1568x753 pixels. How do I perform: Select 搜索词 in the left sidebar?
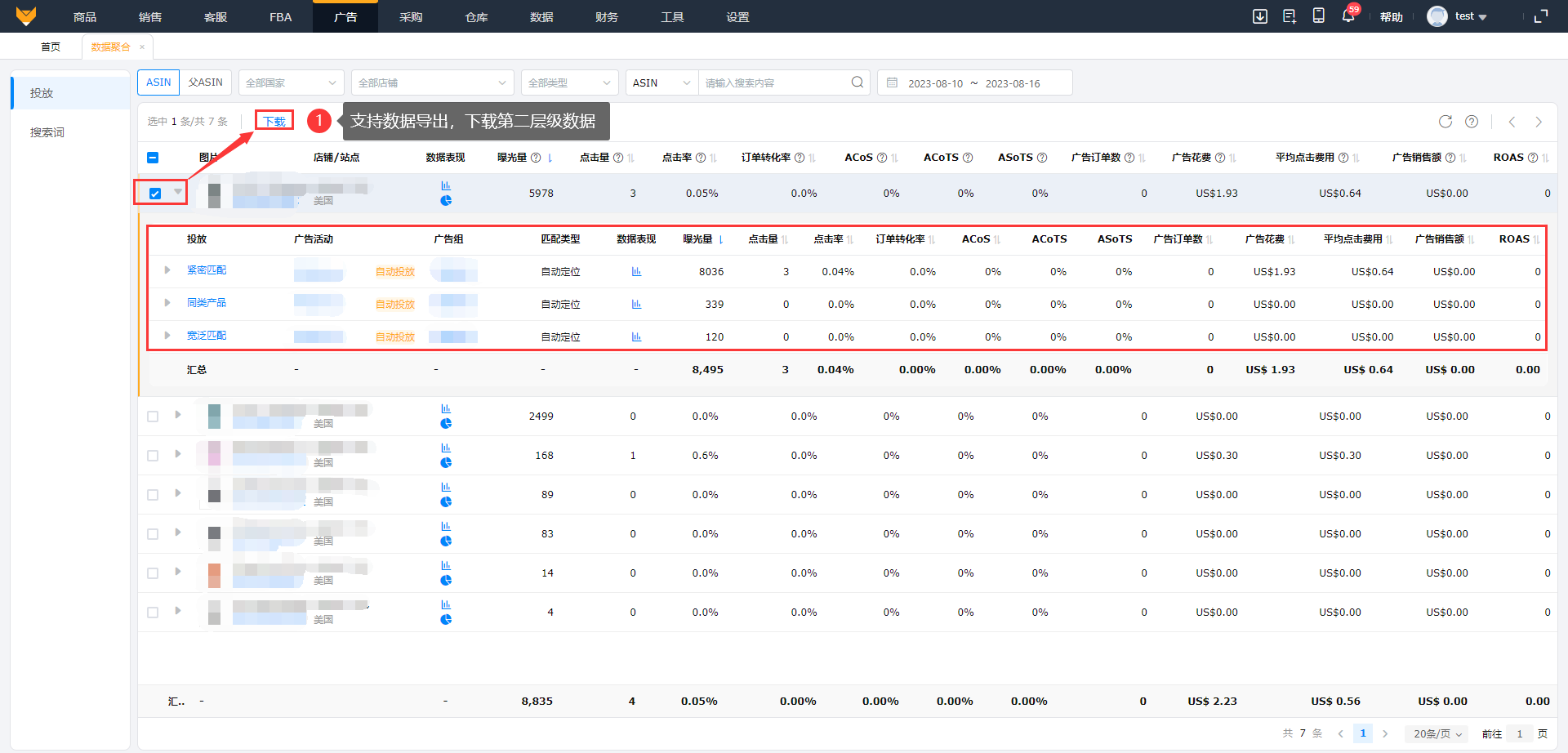point(47,132)
